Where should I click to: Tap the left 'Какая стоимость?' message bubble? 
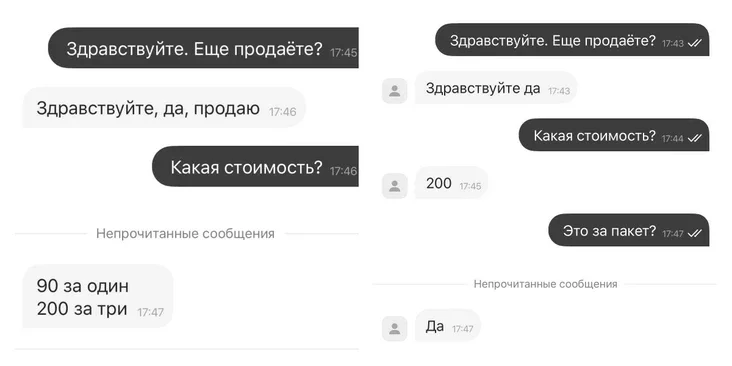tap(255, 166)
